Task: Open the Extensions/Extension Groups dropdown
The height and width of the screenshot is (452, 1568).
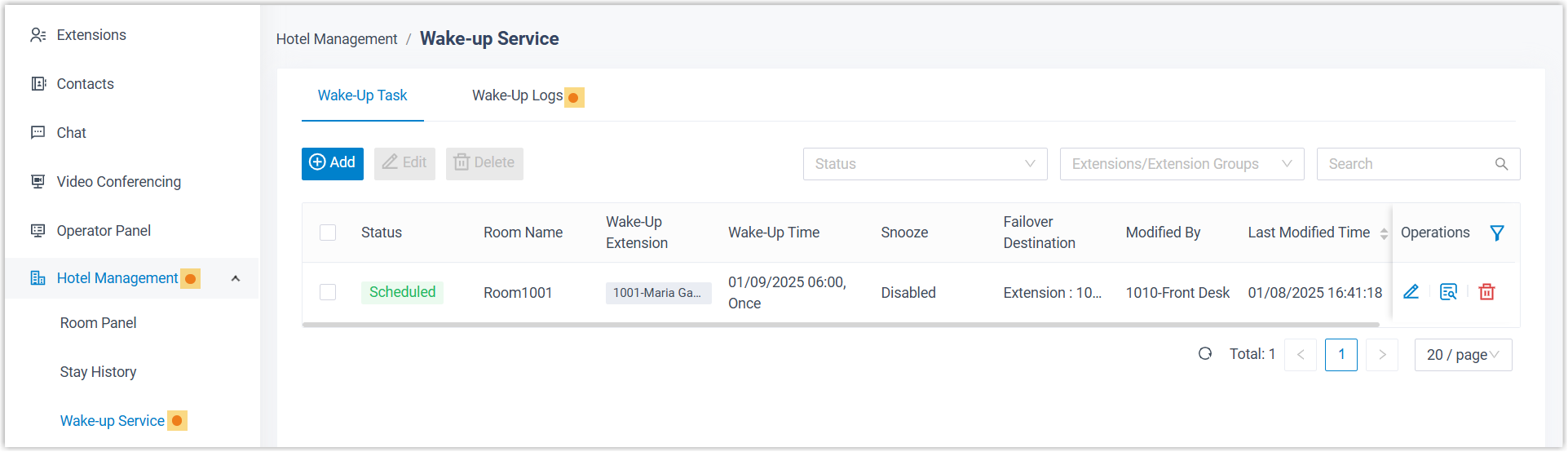Action: pyautogui.click(x=1181, y=164)
